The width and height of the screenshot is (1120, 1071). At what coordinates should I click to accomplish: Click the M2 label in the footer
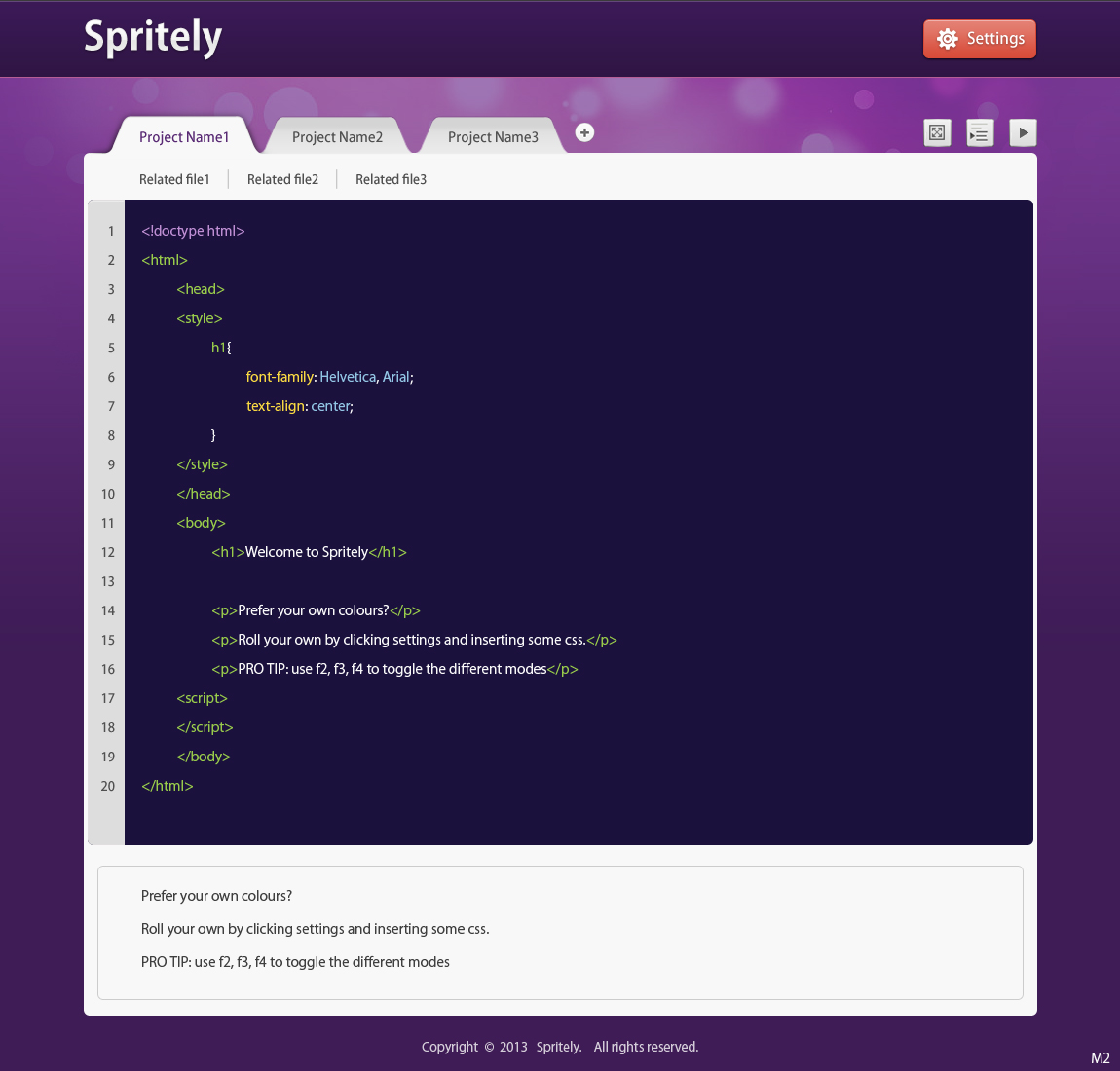1100,1056
